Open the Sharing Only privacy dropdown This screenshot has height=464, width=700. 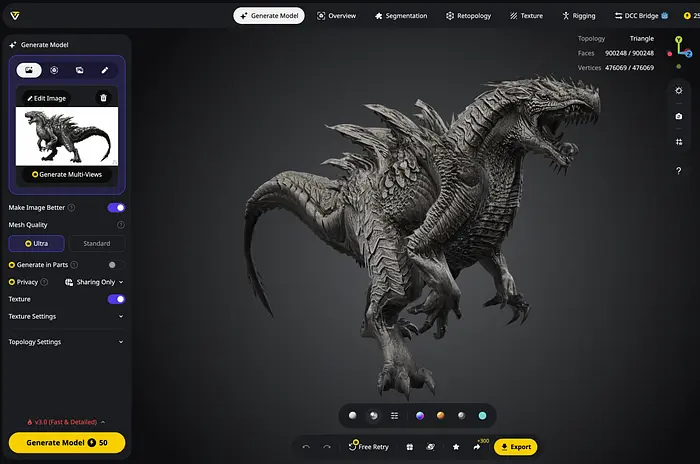(x=94, y=282)
